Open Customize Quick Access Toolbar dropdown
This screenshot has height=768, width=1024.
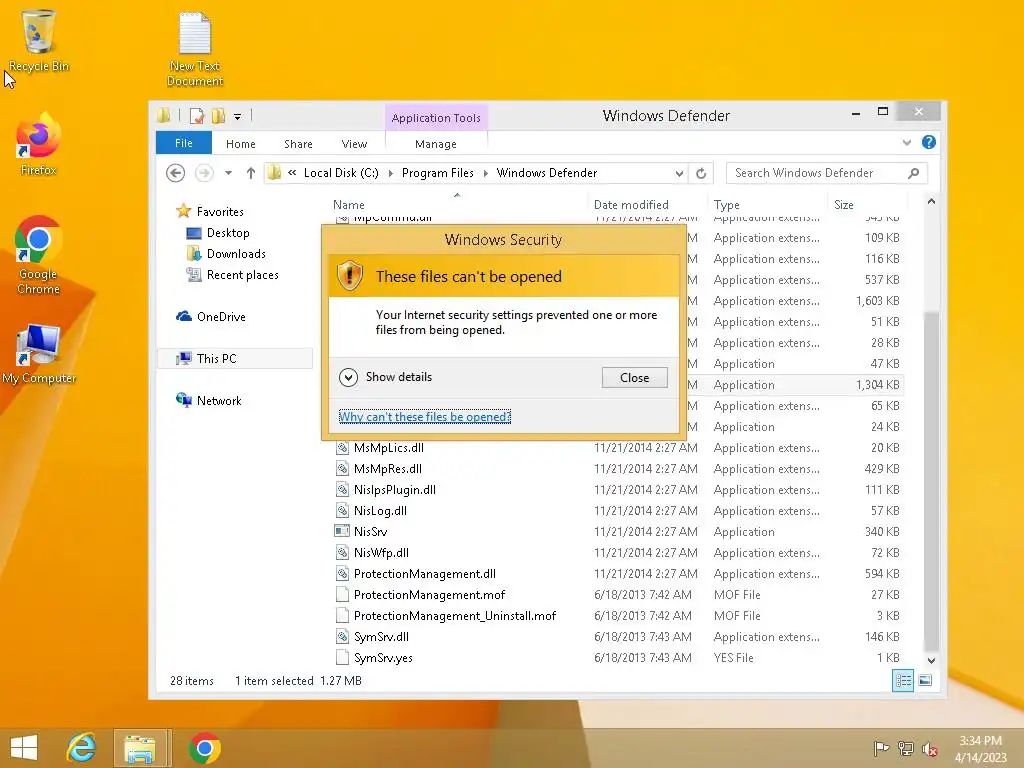click(x=237, y=117)
